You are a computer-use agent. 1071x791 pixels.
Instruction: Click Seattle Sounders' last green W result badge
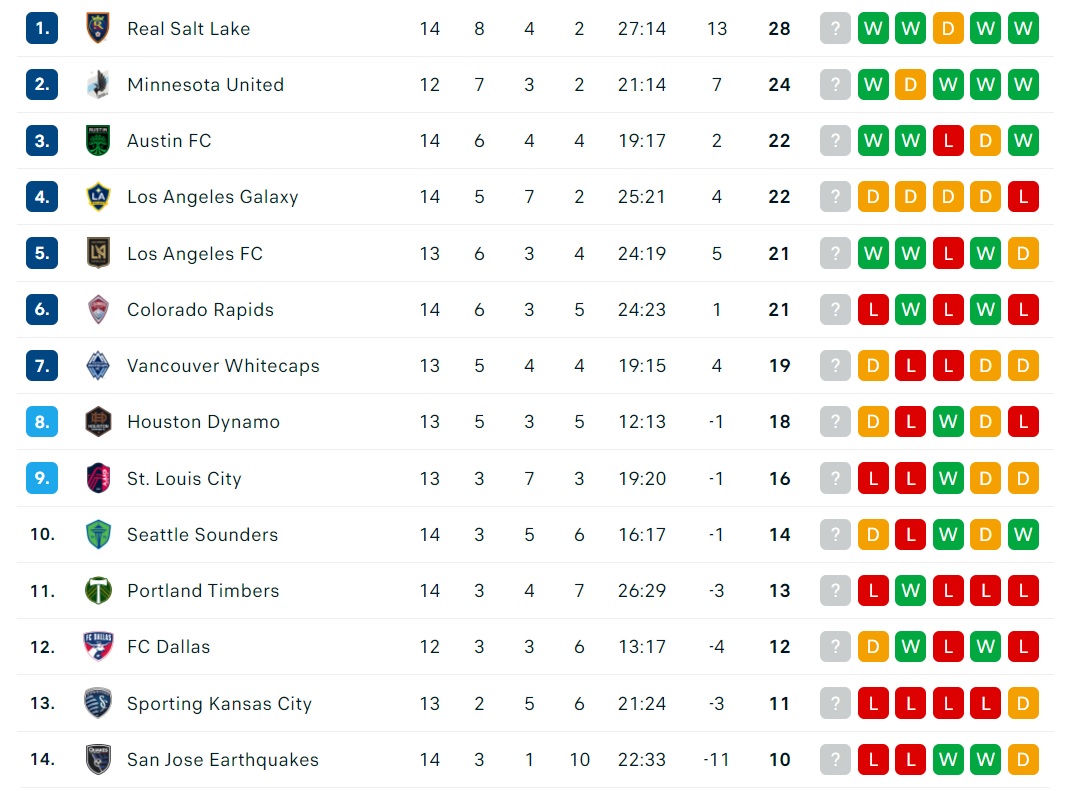1023,534
